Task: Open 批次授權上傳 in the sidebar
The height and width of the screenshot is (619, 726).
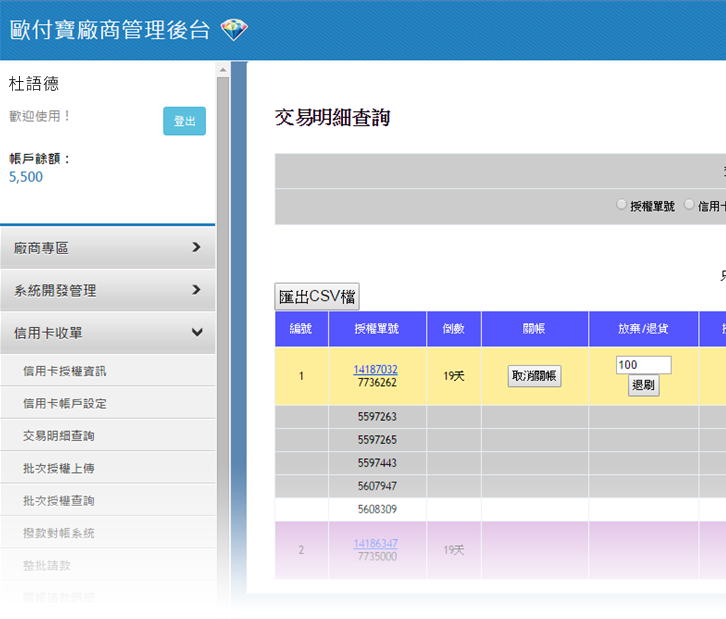Action: pos(107,468)
